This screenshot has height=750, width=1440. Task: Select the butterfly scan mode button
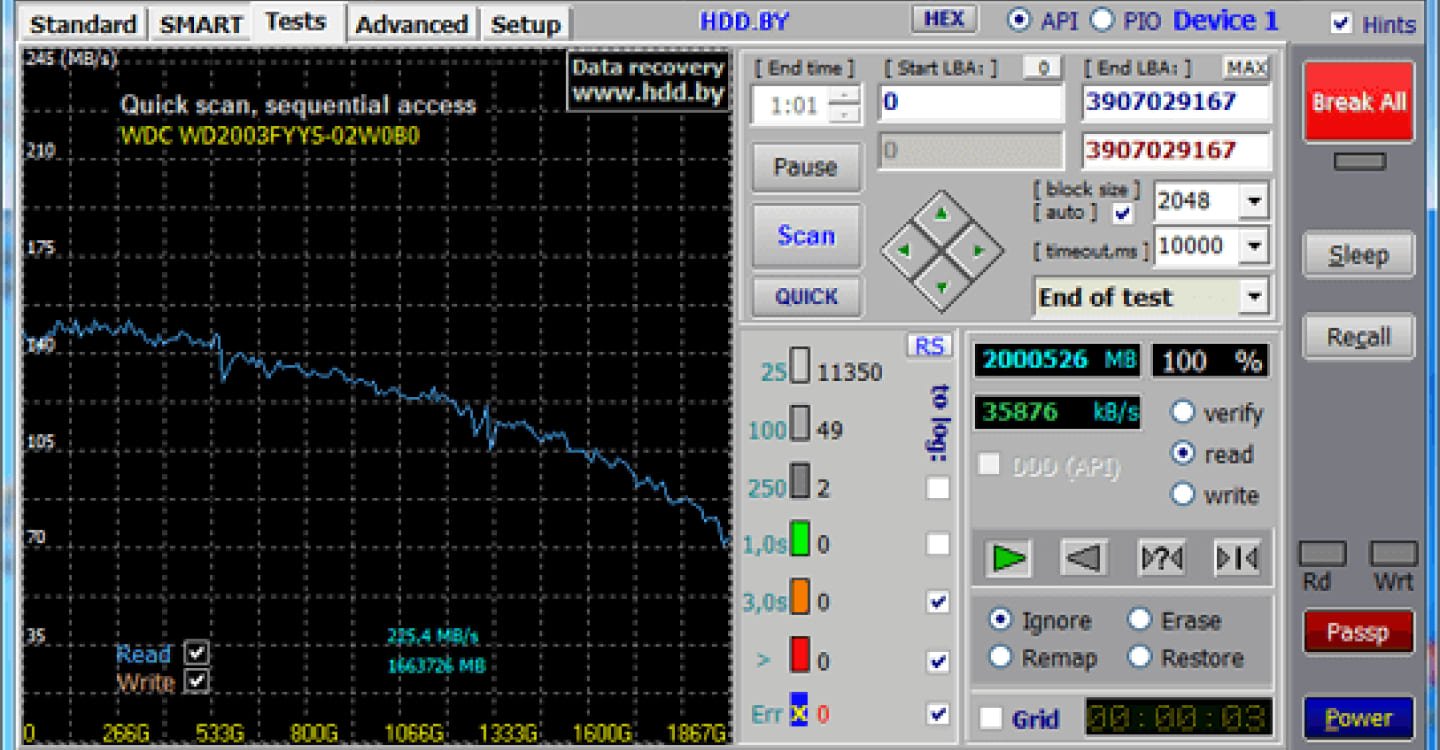[1237, 557]
